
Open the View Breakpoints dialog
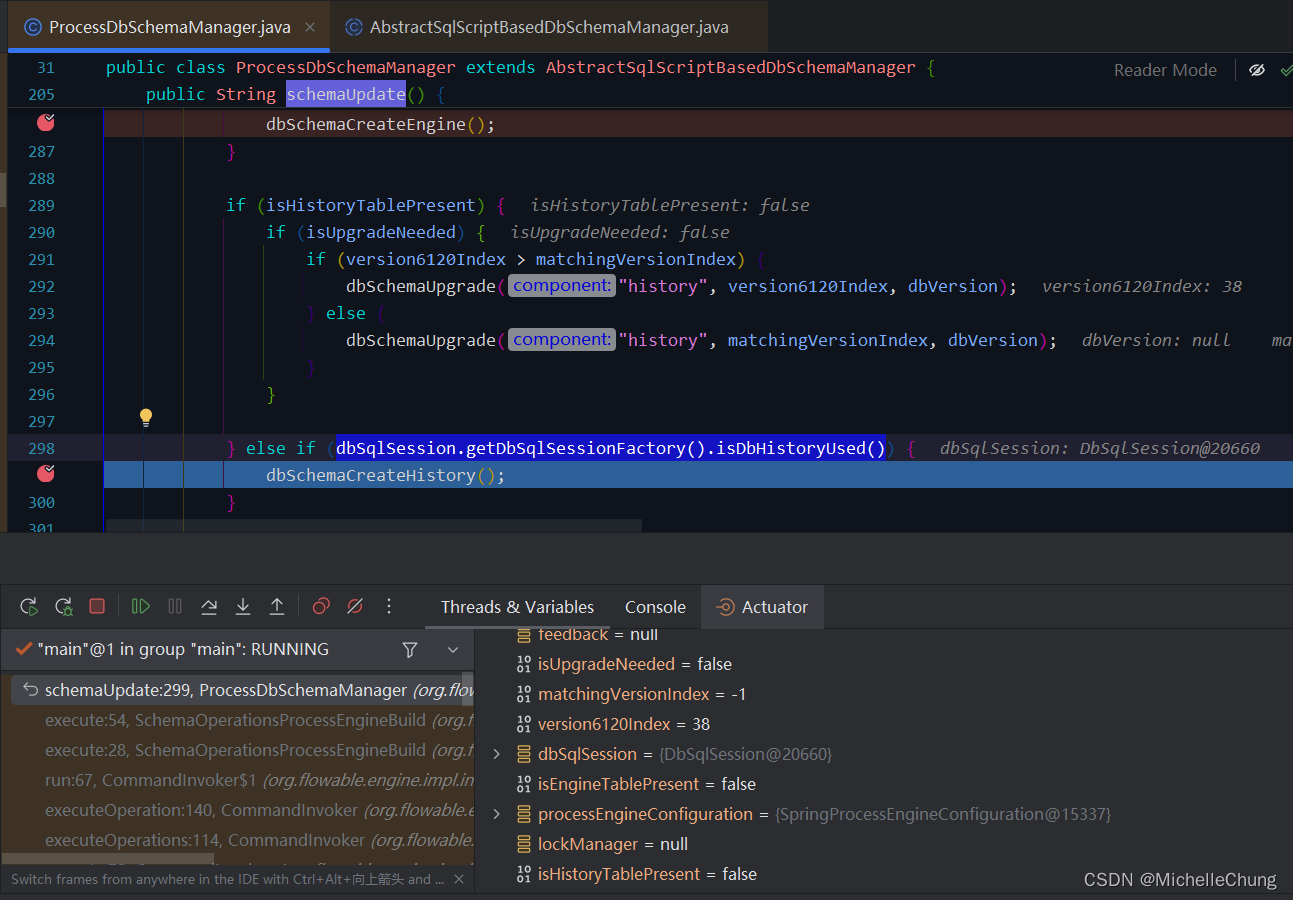[321, 606]
